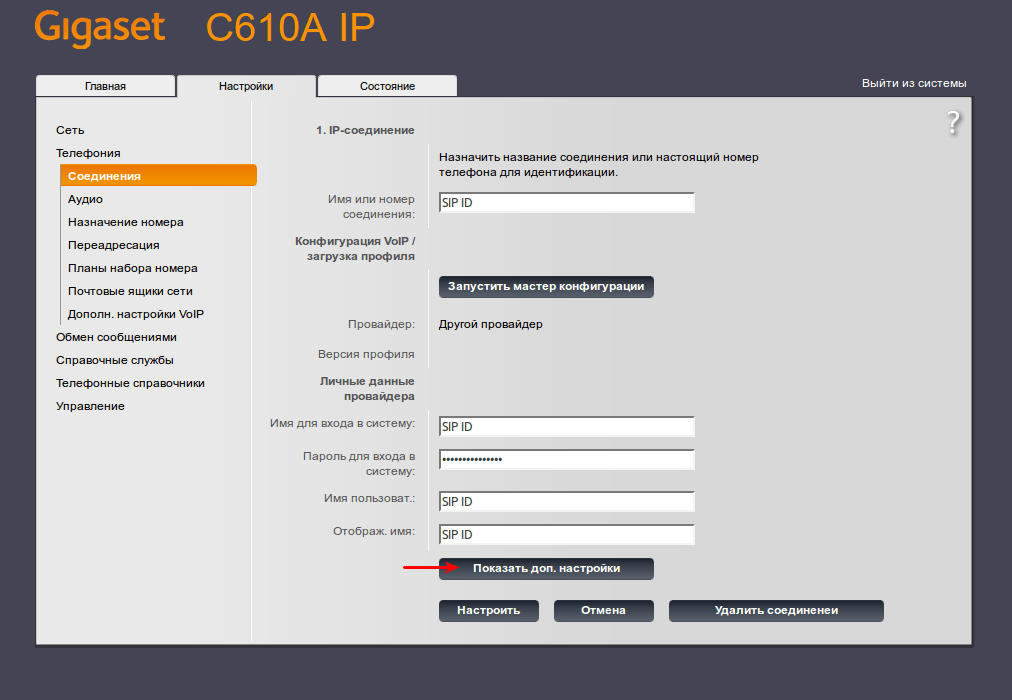This screenshot has width=1012, height=700.
Task: Select the Настройки tab
Action: (246, 86)
